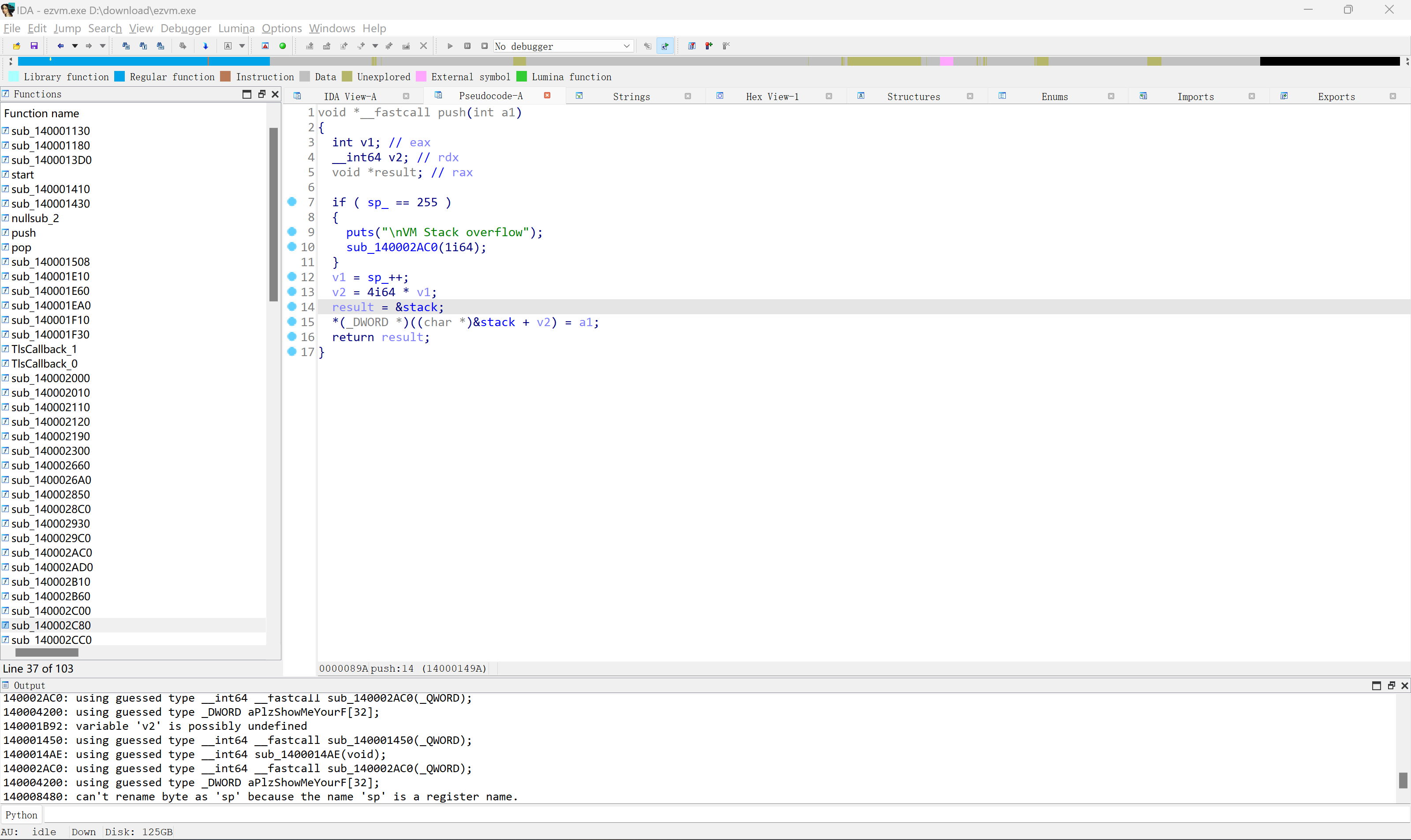Click the Open file toolbar icon
The image size is (1411, 840).
pos(16,46)
